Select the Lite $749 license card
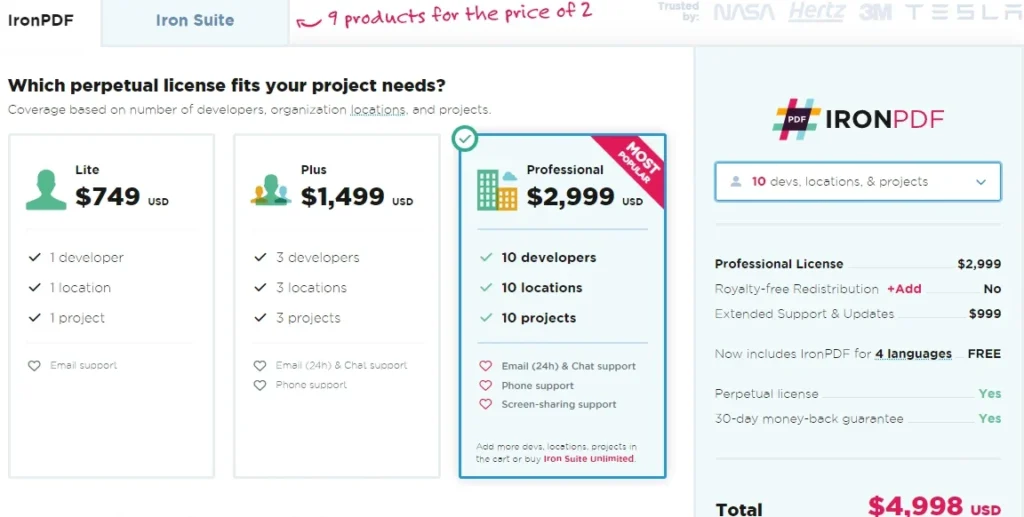1024x517 pixels. pos(111,305)
